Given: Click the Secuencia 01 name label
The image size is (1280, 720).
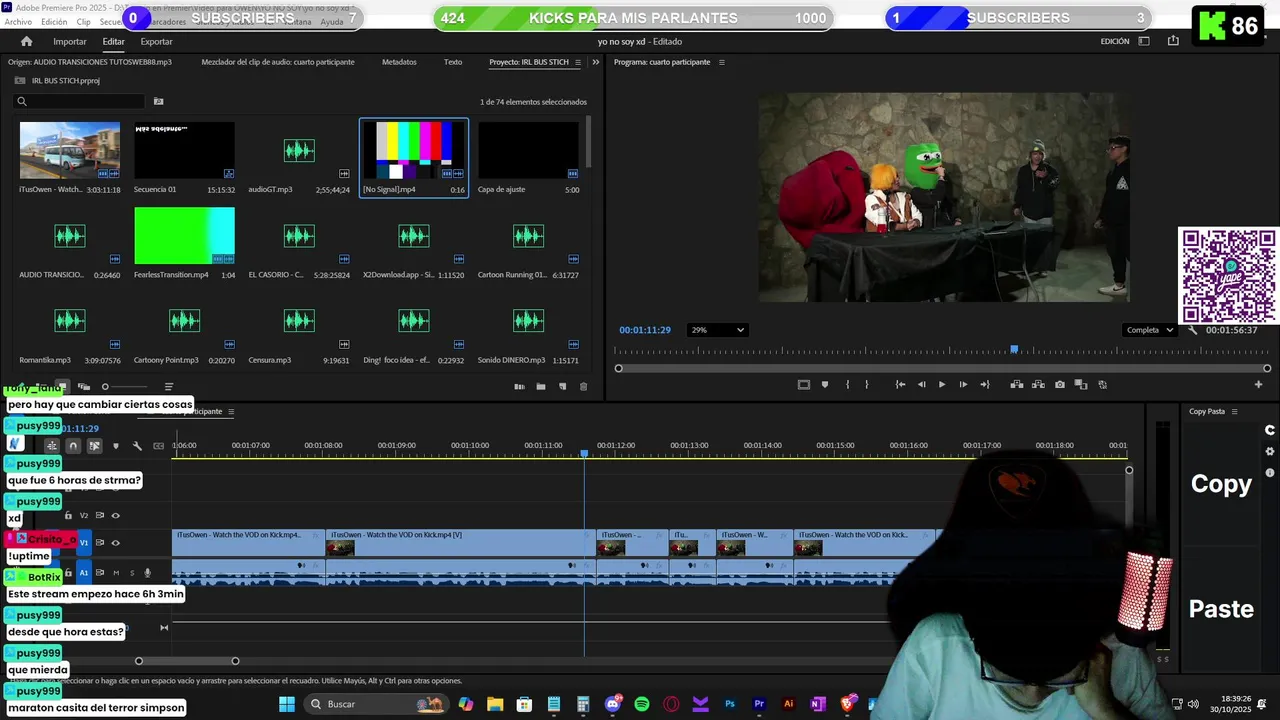Looking at the screenshot, I should (x=155, y=190).
